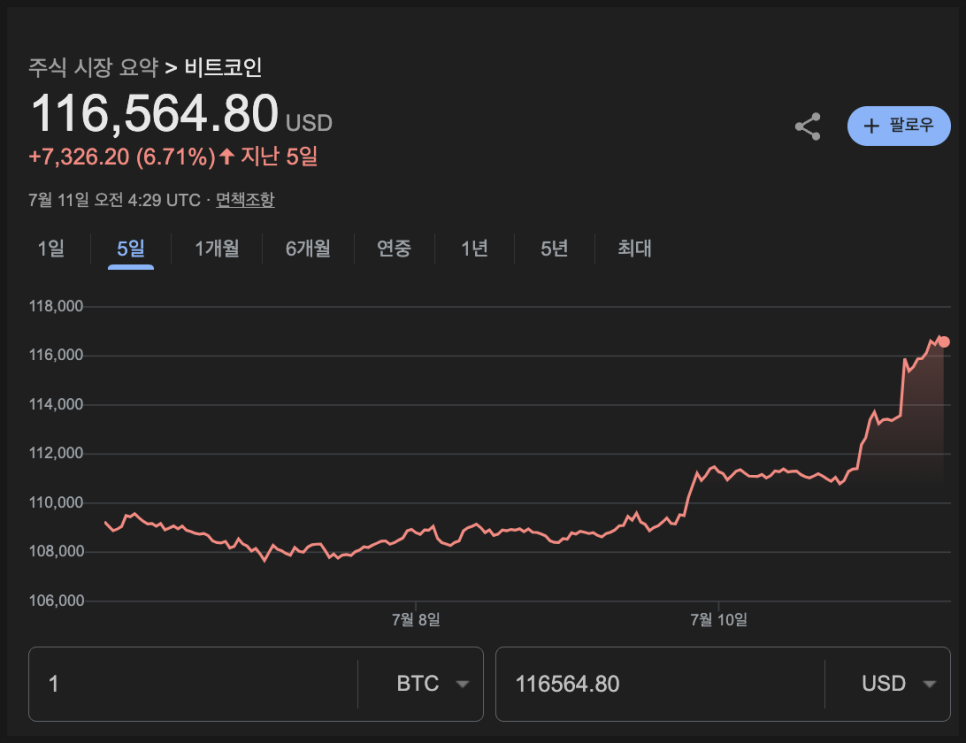Image resolution: width=966 pixels, height=743 pixels.
Task: Switch chart to 6개월 range
Action: [308, 248]
